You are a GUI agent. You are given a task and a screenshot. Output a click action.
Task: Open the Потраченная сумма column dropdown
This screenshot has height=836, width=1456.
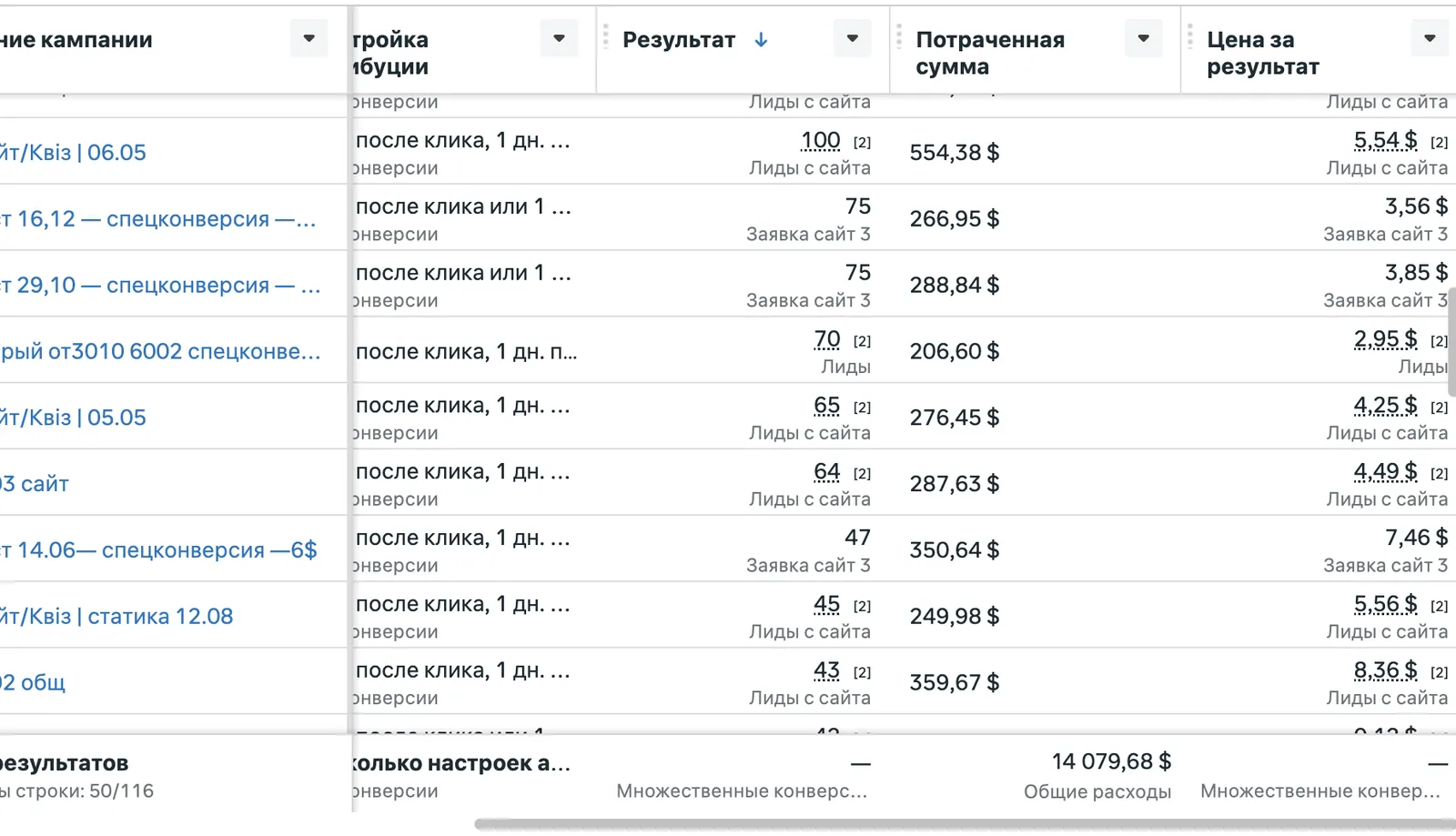(x=1144, y=38)
